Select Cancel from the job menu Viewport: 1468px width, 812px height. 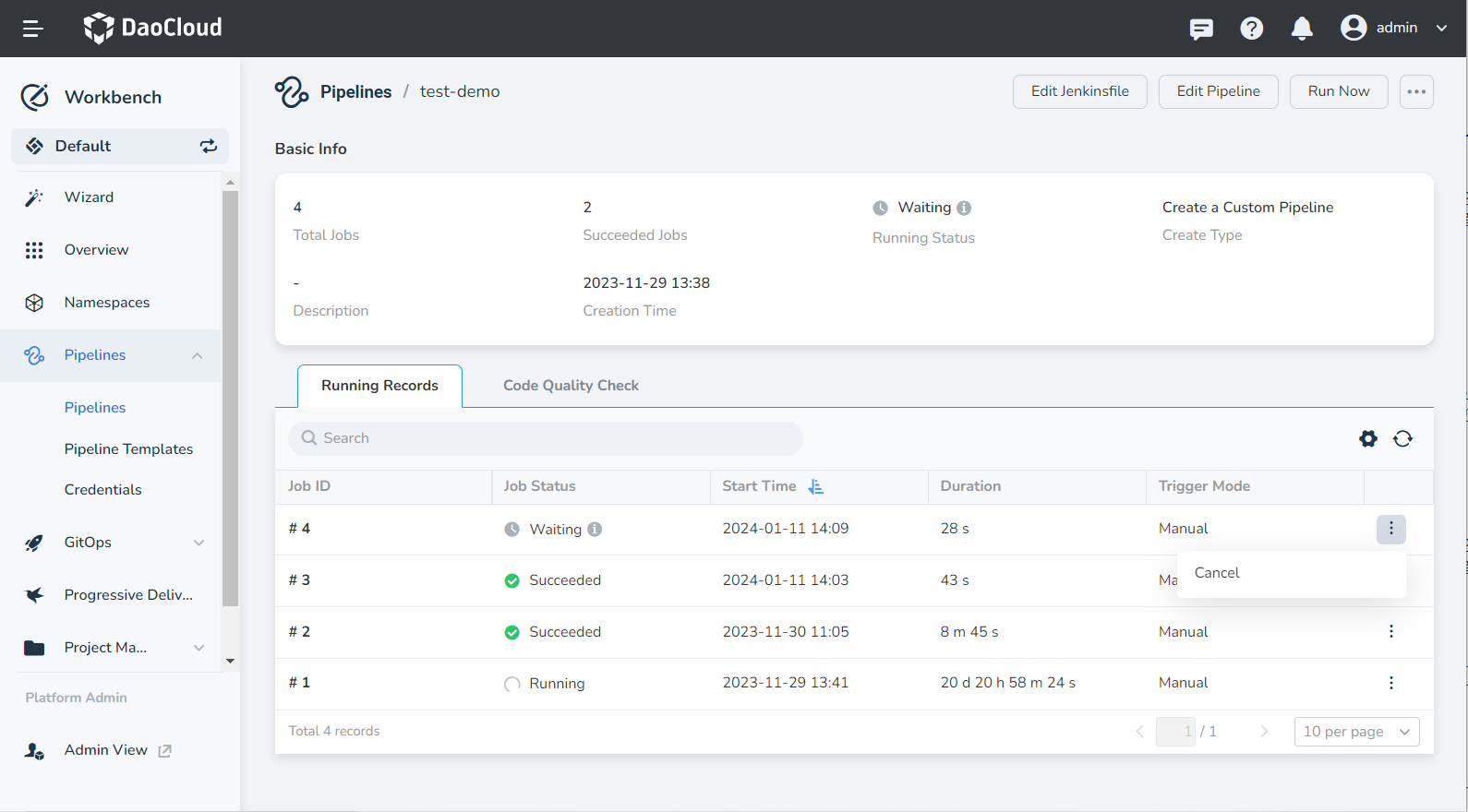coord(1217,573)
